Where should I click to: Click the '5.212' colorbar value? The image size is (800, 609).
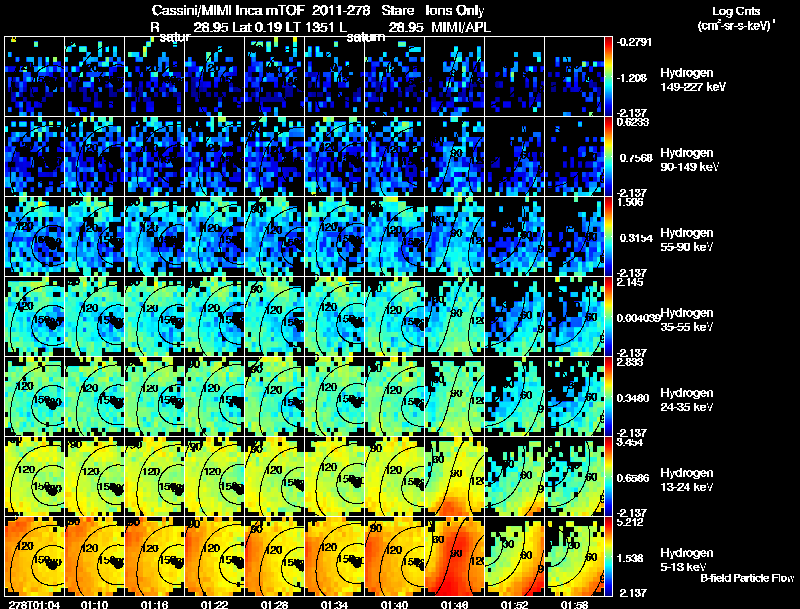coord(630,522)
